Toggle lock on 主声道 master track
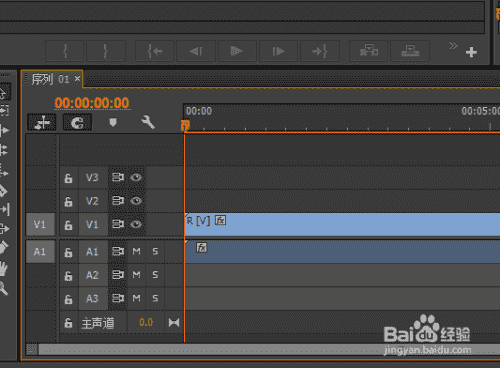The width and height of the screenshot is (500, 368). click(68, 323)
